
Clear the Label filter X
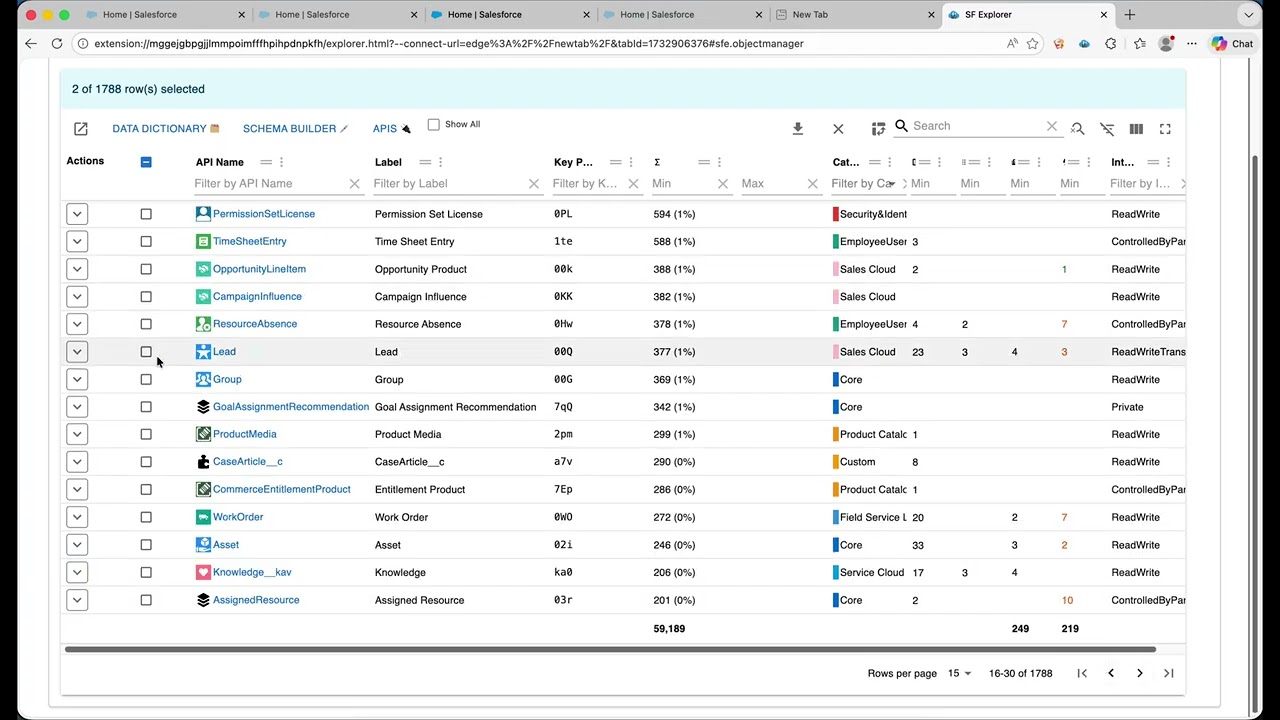pyautogui.click(x=533, y=184)
